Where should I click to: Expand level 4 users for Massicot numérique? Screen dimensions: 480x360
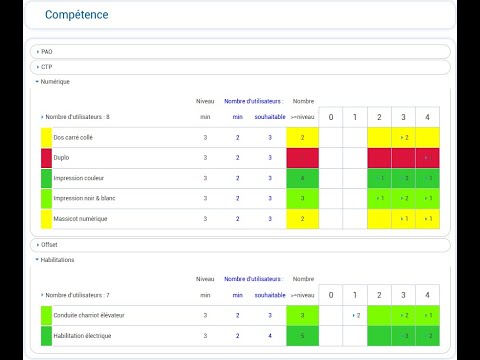(x=428, y=219)
